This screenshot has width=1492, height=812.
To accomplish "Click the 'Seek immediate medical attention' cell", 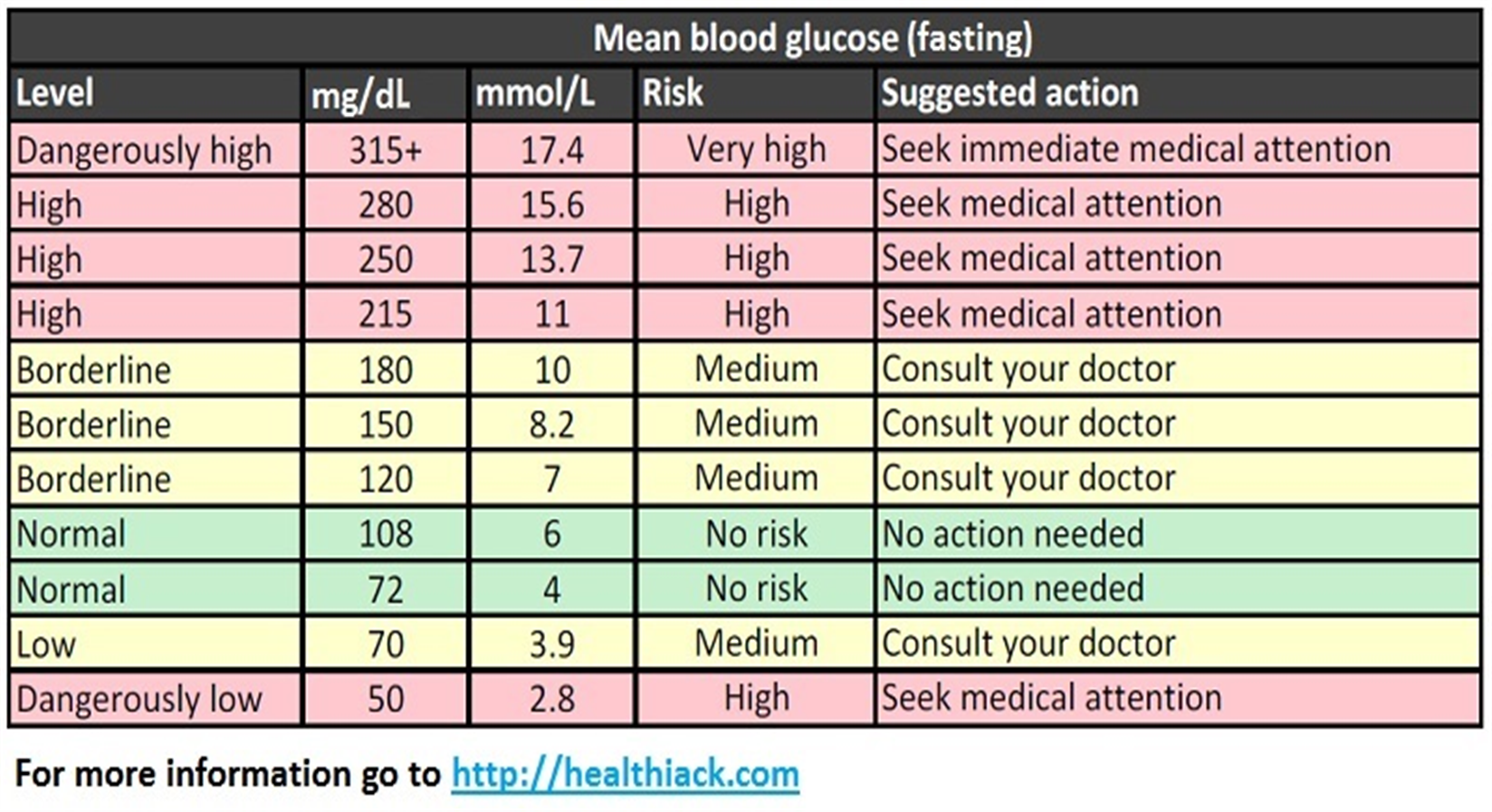I will [x=1135, y=149].
